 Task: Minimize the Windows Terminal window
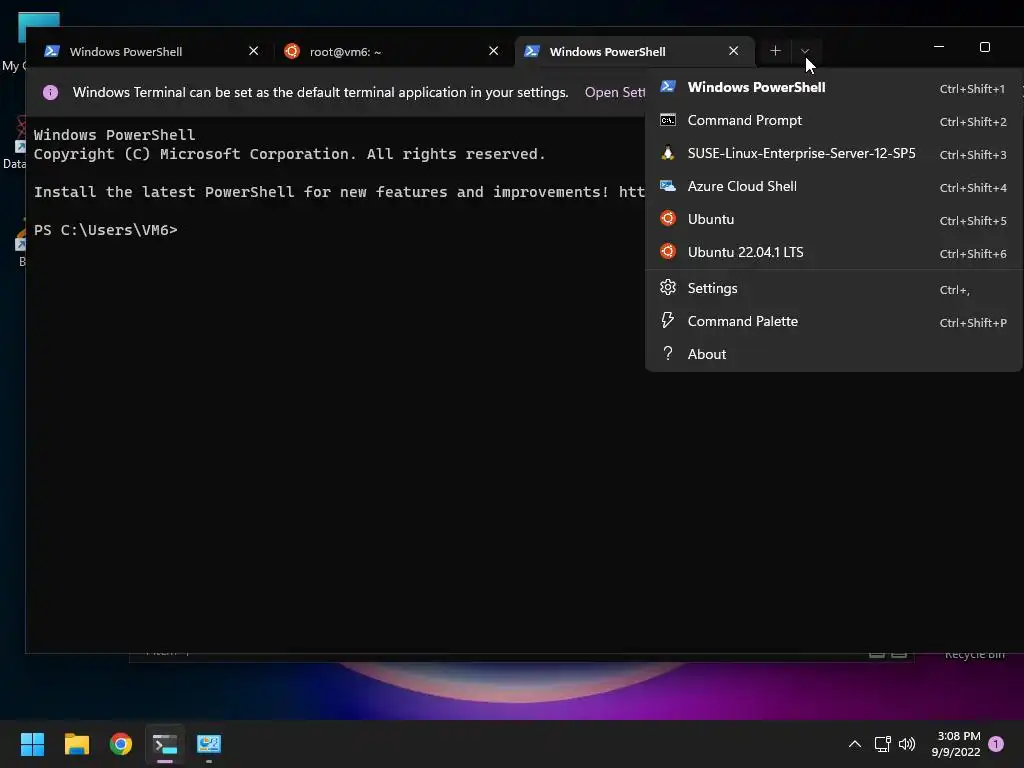(939, 47)
